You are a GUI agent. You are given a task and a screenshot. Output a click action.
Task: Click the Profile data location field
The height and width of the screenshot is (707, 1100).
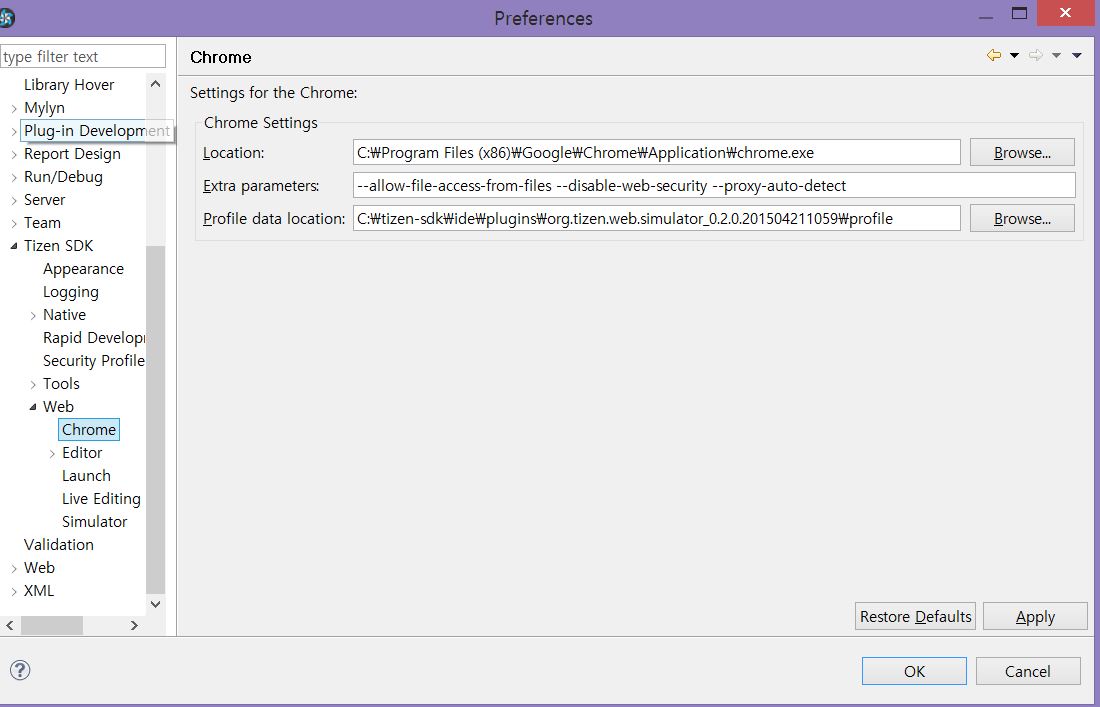tap(657, 218)
